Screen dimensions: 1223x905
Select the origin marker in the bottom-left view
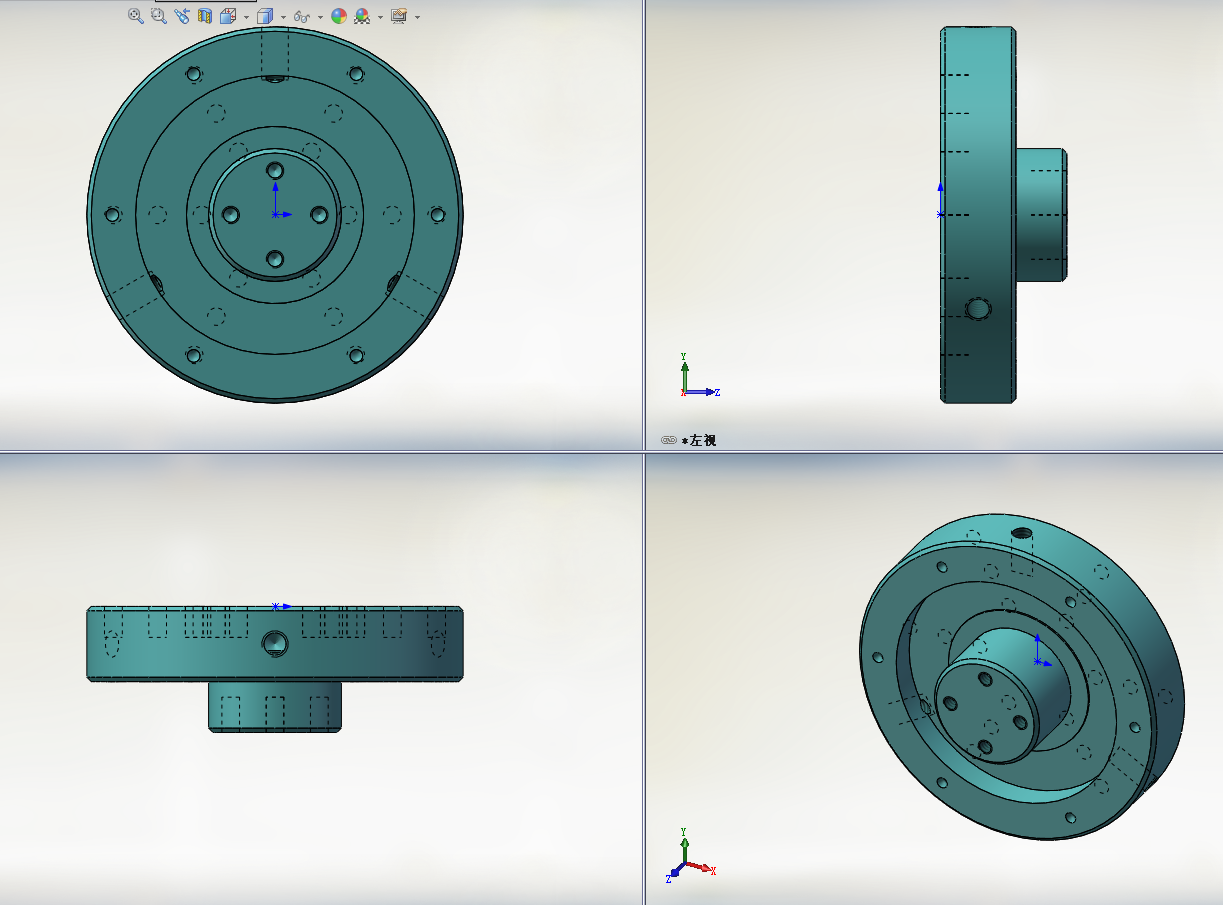click(x=276, y=606)
